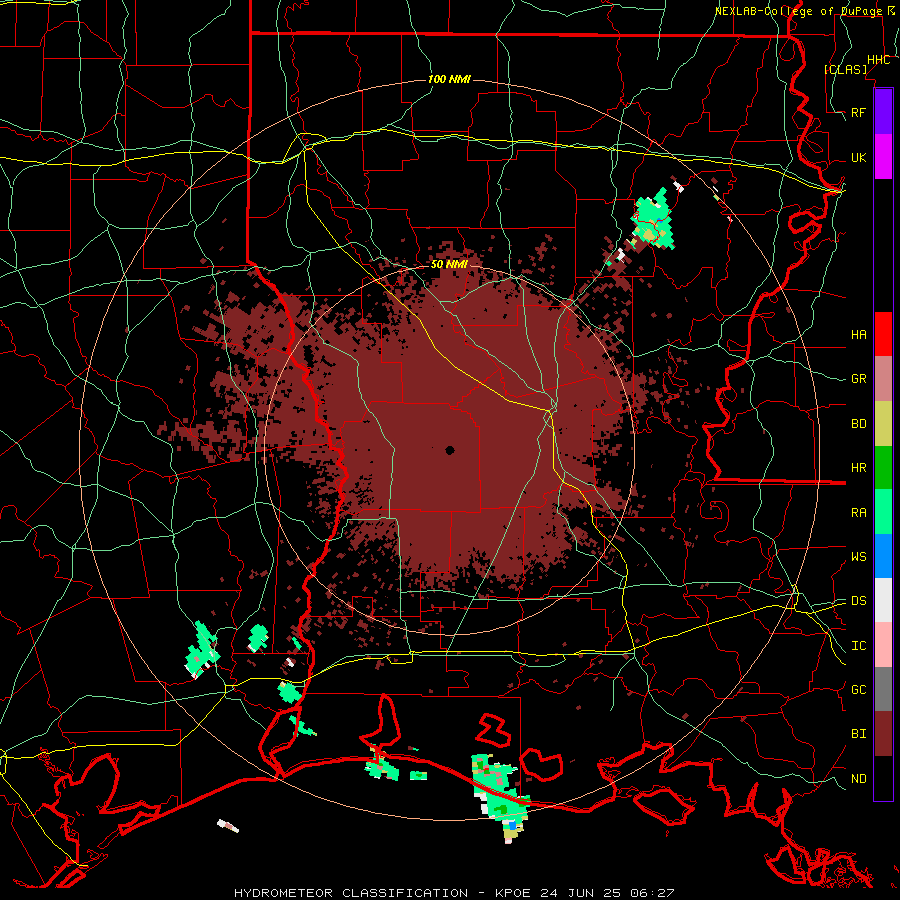Click the GC legend label
900x900 pixels.
point(858,689)
